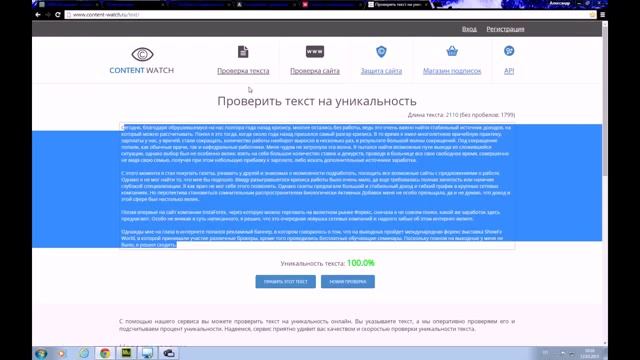Open the Проверка сайта link
The width and height of the screenshot is (640, 360).
[x=315, y=71]
